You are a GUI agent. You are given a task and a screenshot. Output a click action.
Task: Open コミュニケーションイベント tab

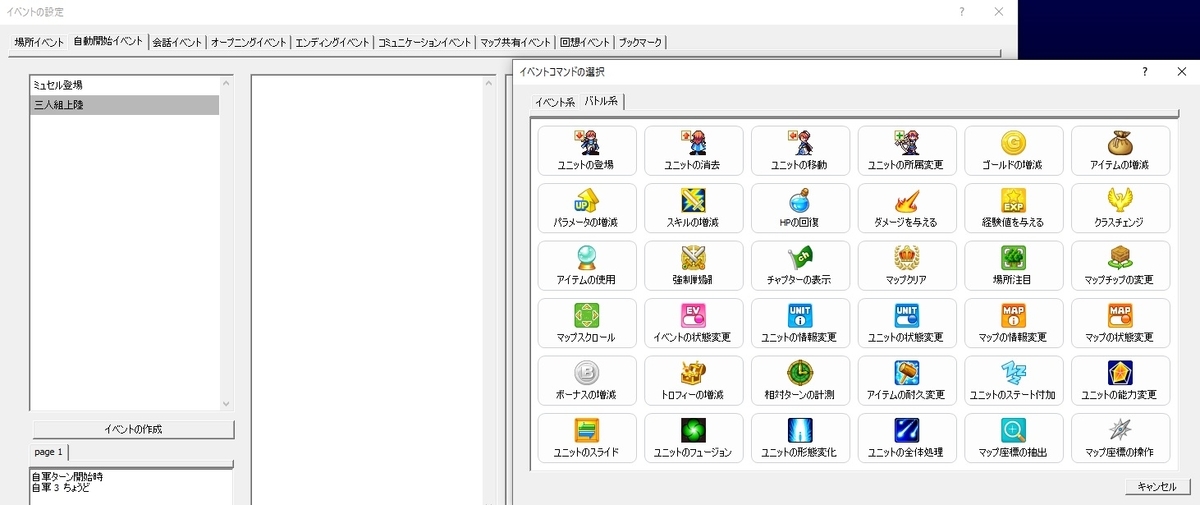(x=425, y=43)
